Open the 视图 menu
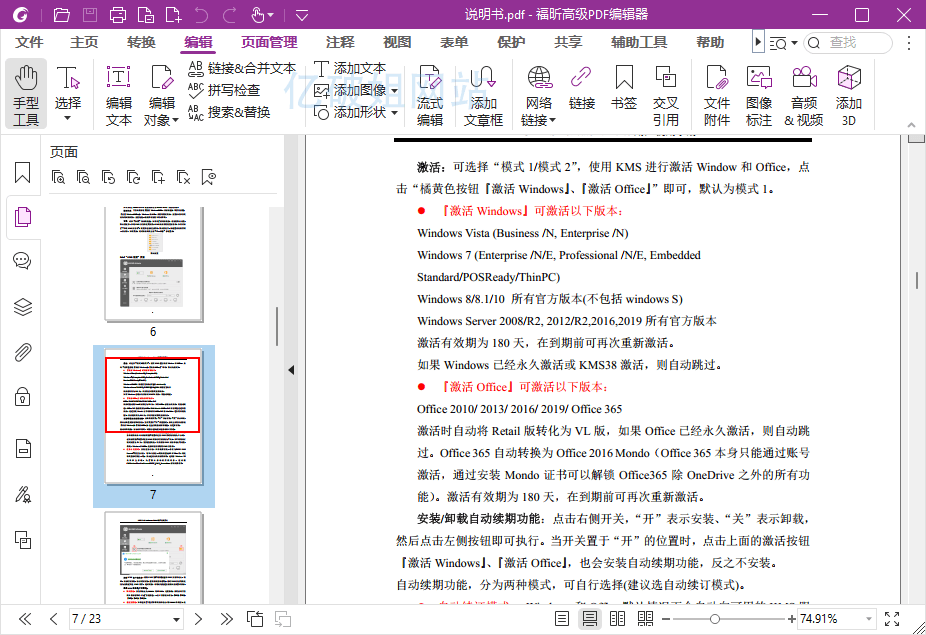The image size is (926, 635). coord(396,42)
